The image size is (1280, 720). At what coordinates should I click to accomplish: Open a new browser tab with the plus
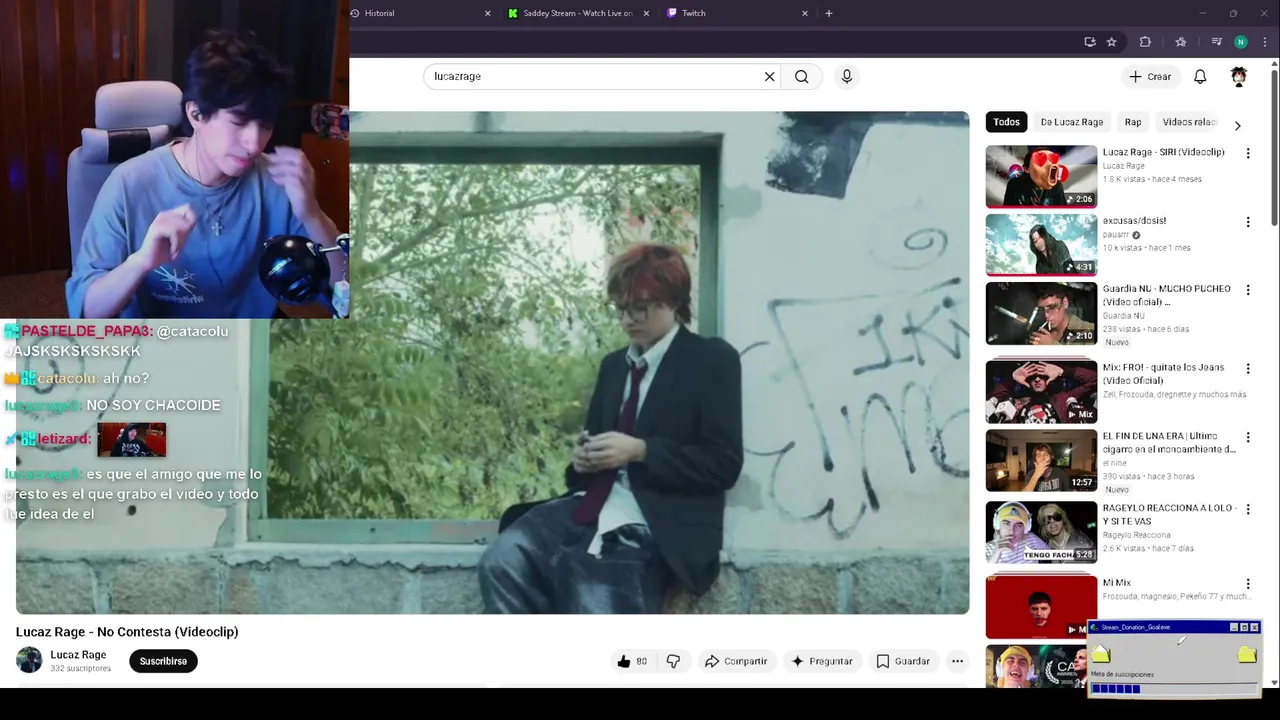[828, 13]
